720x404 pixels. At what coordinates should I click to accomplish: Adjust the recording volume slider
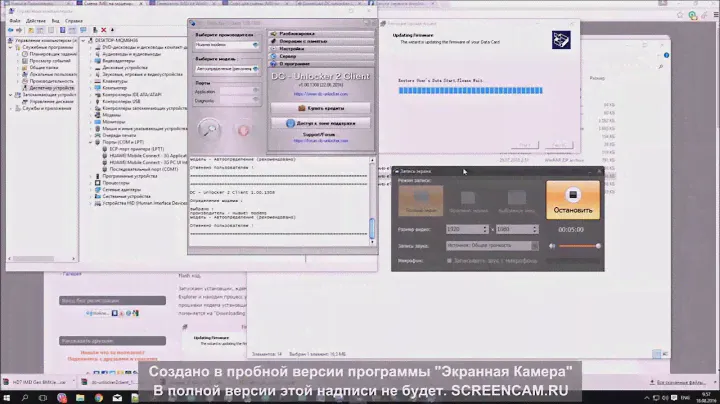[598, 245]
